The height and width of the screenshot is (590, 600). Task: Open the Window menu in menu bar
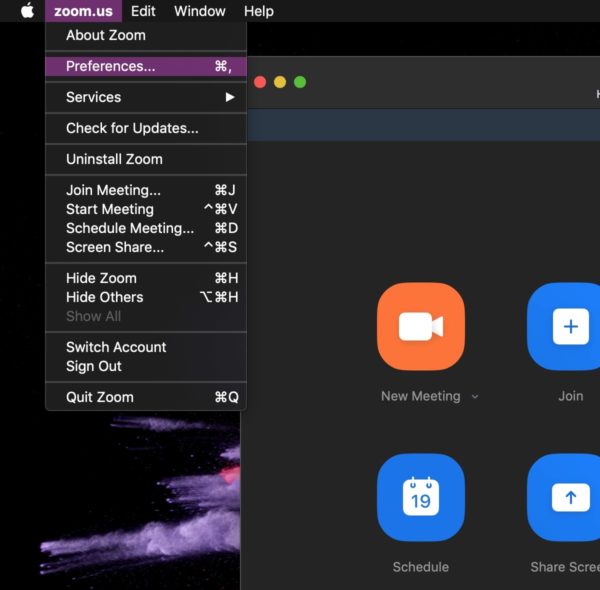[199, 11]
